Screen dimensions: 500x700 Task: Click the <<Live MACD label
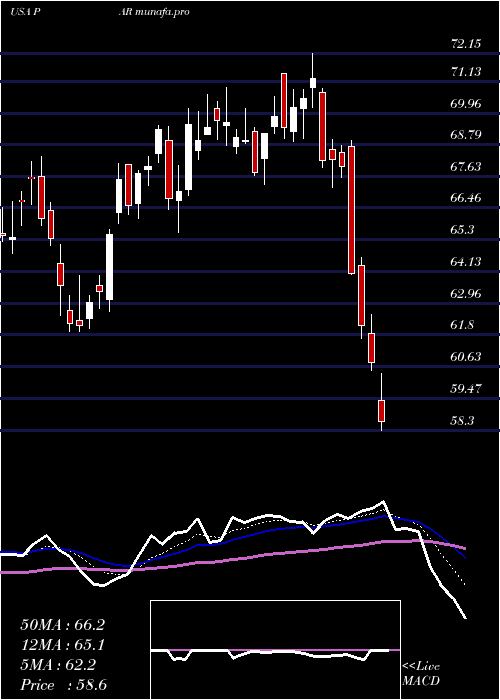click(x=421, y=674)
